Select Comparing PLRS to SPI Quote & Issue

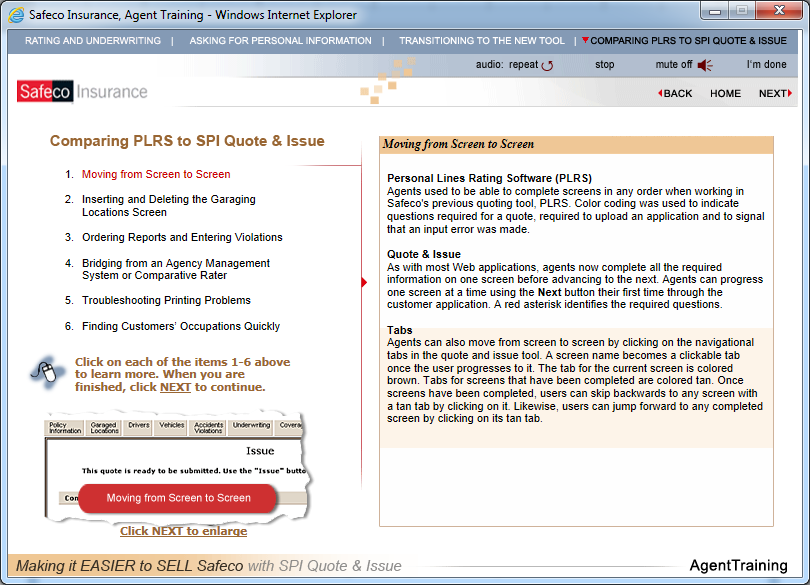688,40
